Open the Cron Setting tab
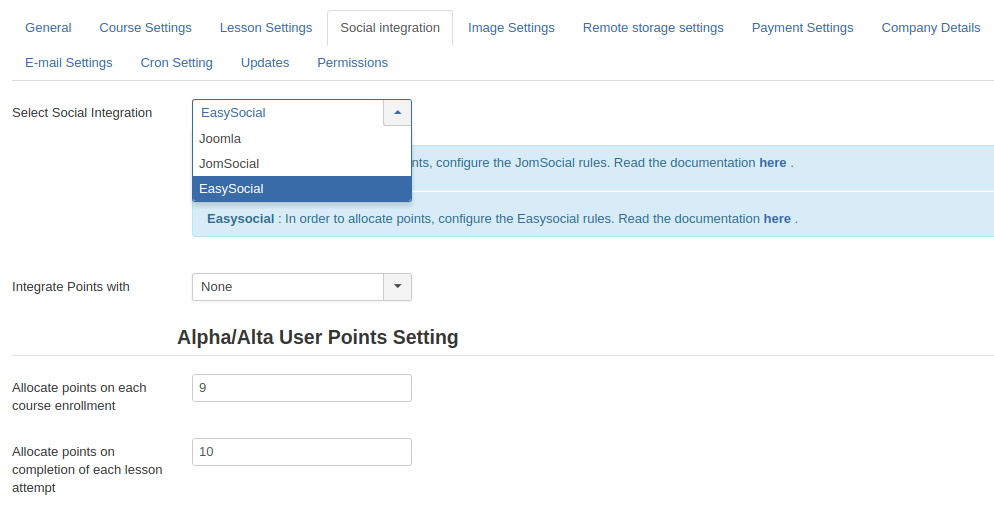994x515 pixels. (x=176, y=63)
